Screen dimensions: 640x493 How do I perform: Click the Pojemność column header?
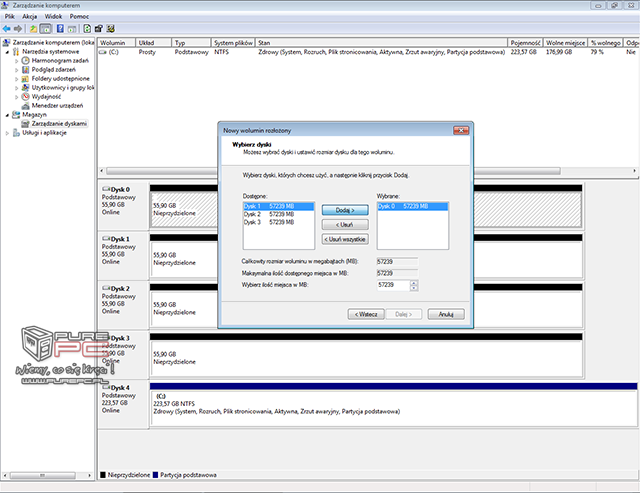(x=525, y=42)
